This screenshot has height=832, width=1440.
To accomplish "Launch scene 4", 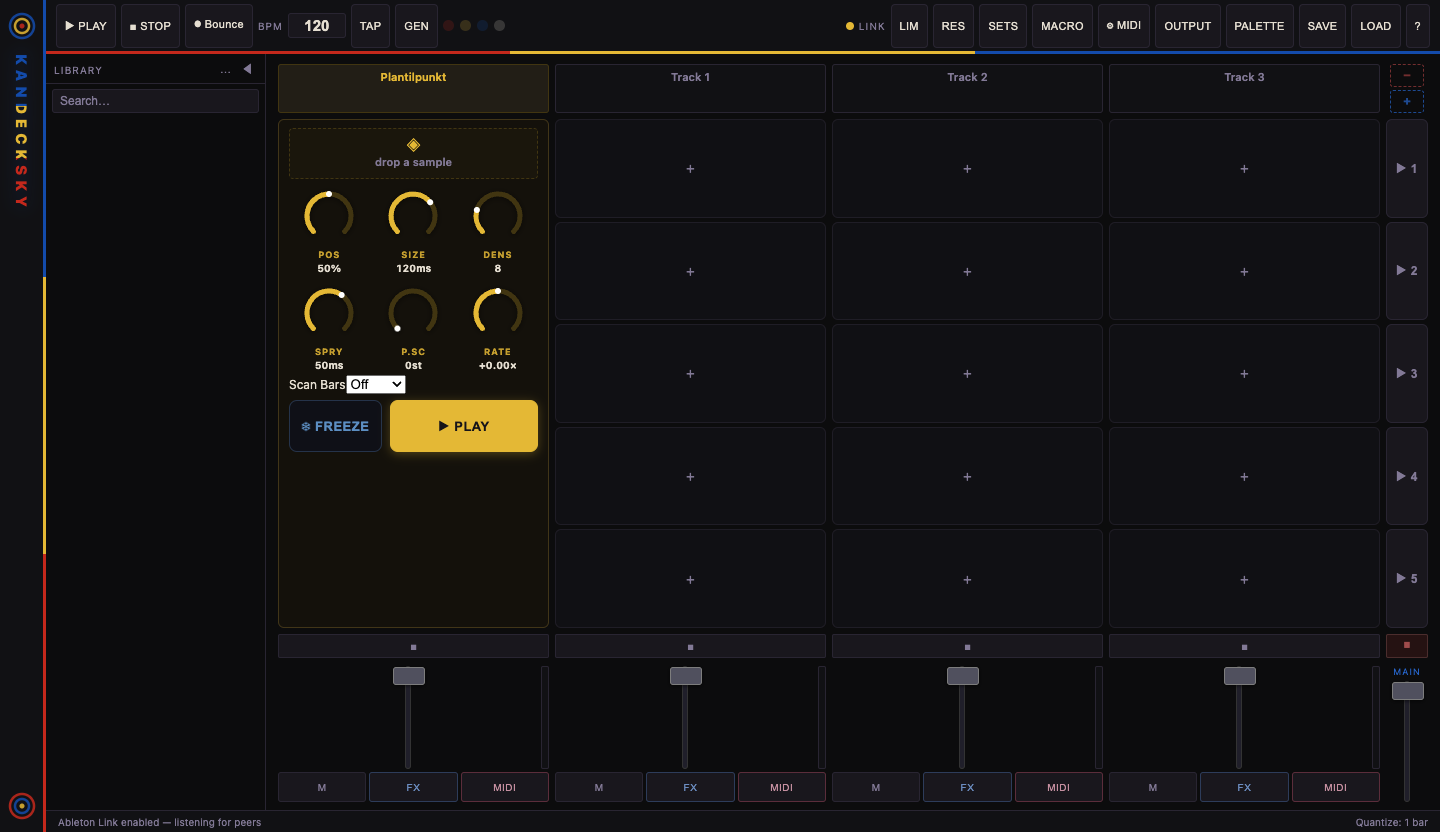I will (1407, 477).
